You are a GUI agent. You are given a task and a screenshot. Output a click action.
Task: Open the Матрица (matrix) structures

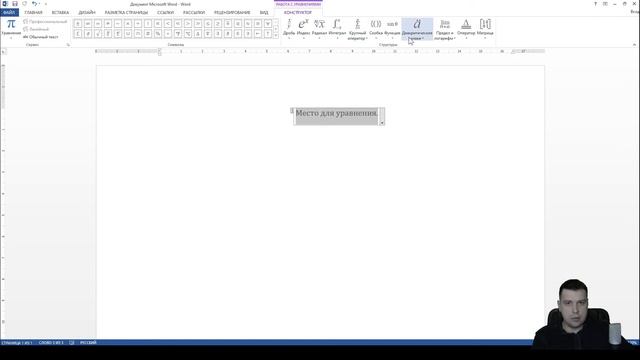pos(485,29)
